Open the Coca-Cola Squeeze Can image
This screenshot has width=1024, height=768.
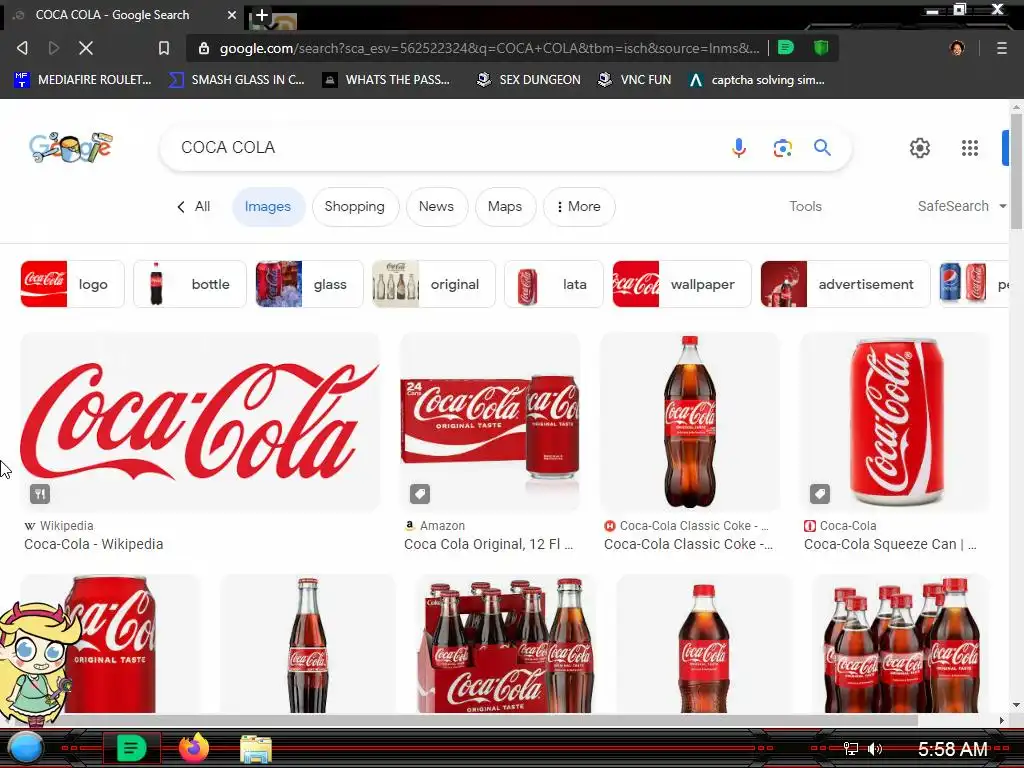pos(895,422)
